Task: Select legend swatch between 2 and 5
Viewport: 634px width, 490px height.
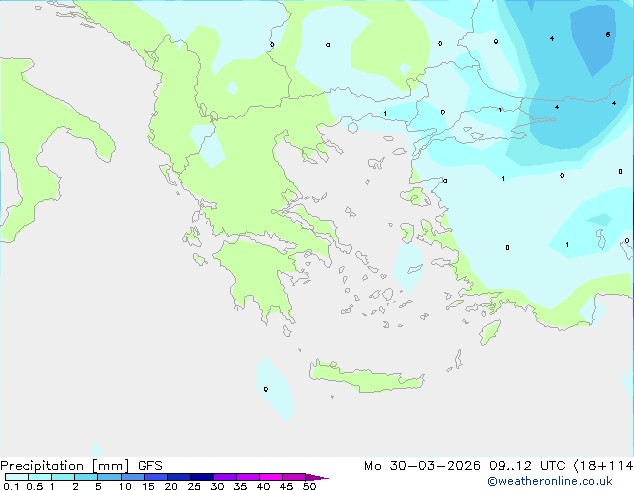Action: coord(86,477)
